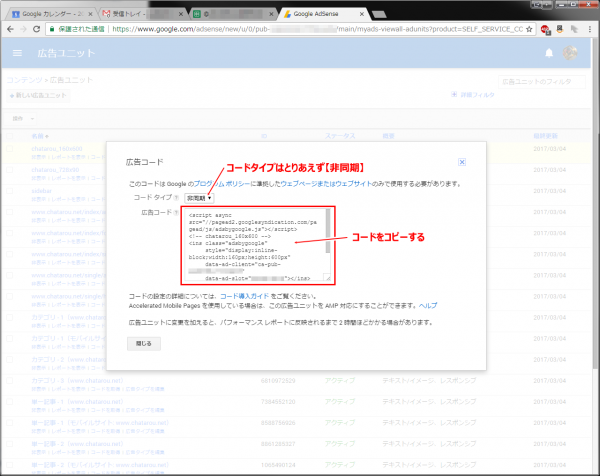Click the forward navigation arrow

23,29
